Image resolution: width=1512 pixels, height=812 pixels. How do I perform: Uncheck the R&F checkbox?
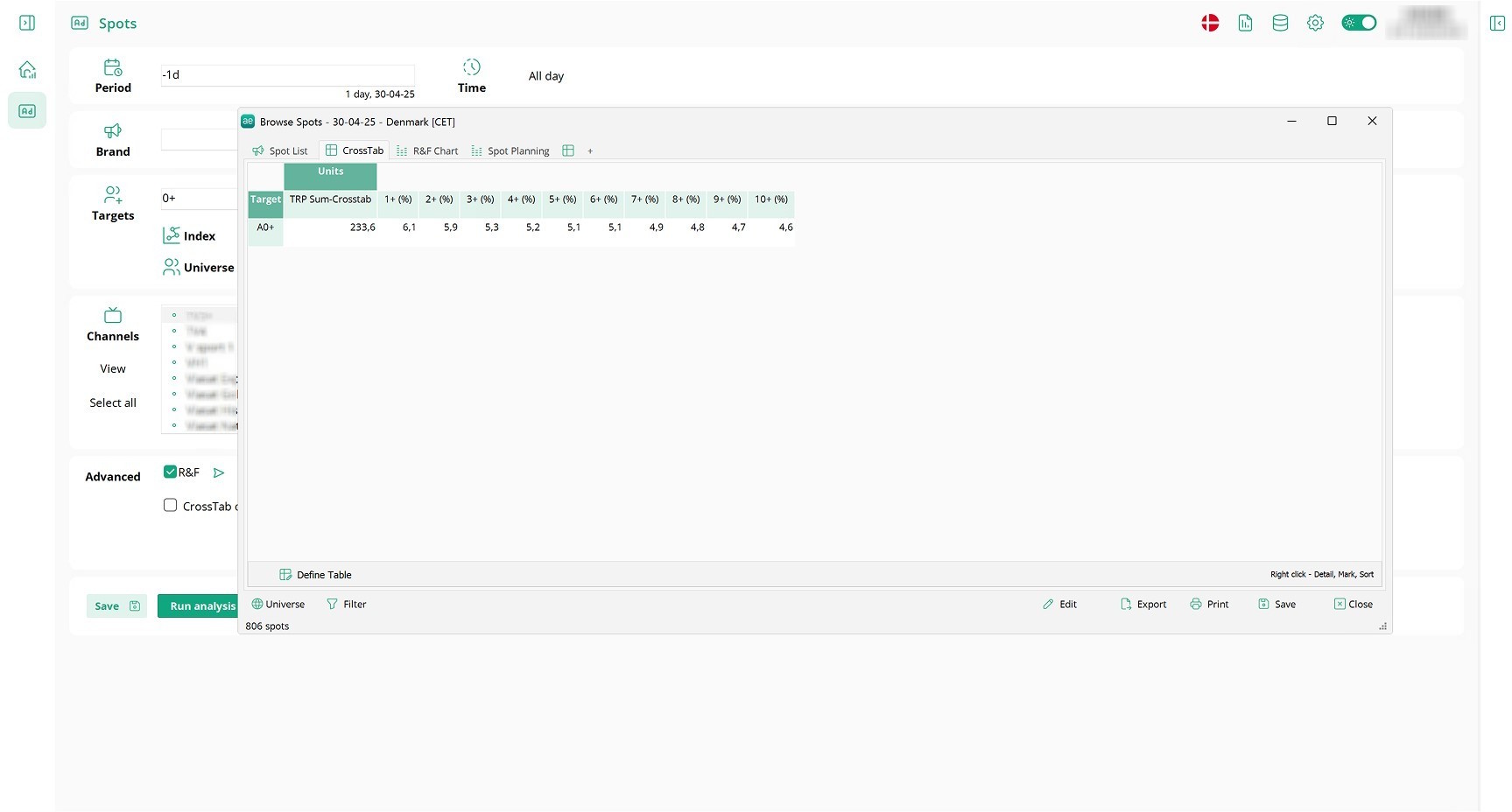(x=171, y=472)
